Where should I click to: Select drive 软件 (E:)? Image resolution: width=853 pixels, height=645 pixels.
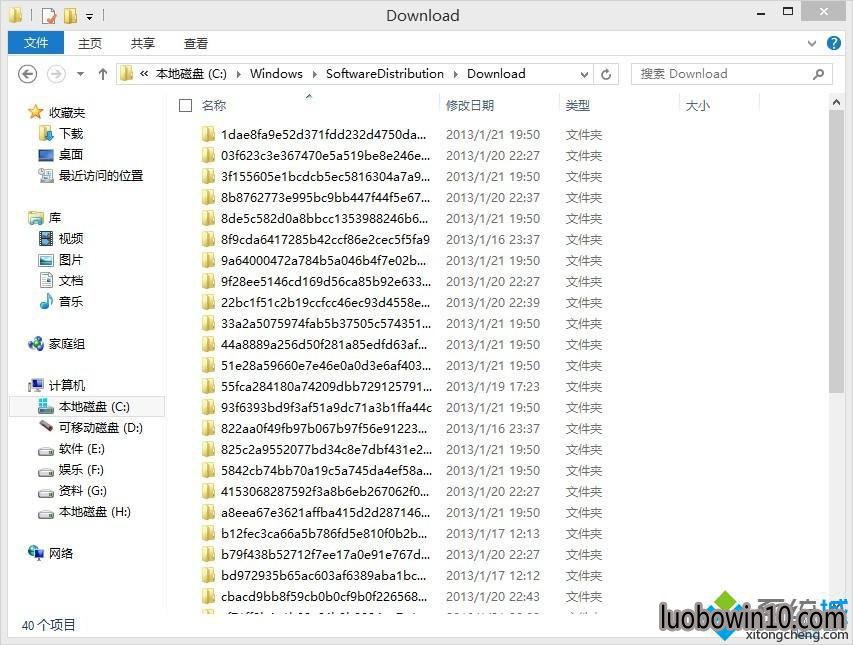(x=82, y=449)
